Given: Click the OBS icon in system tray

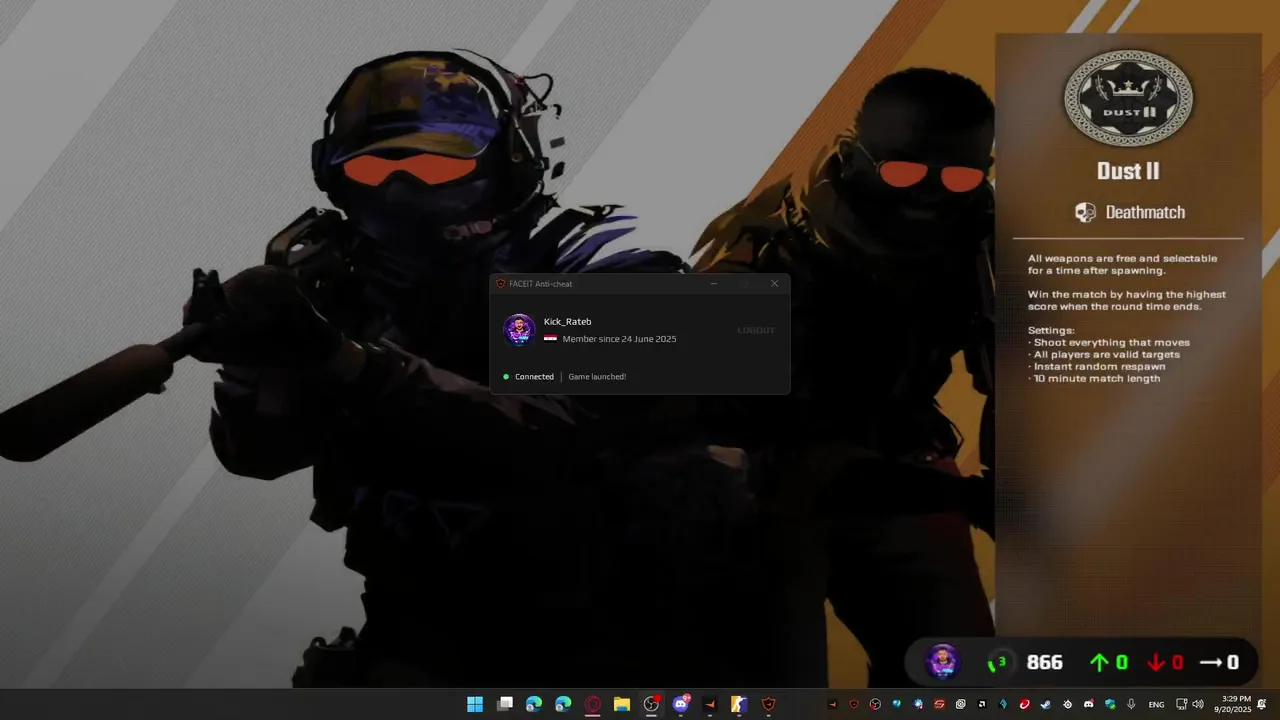Looking at the screenshot, I should (x=875, y=704).
